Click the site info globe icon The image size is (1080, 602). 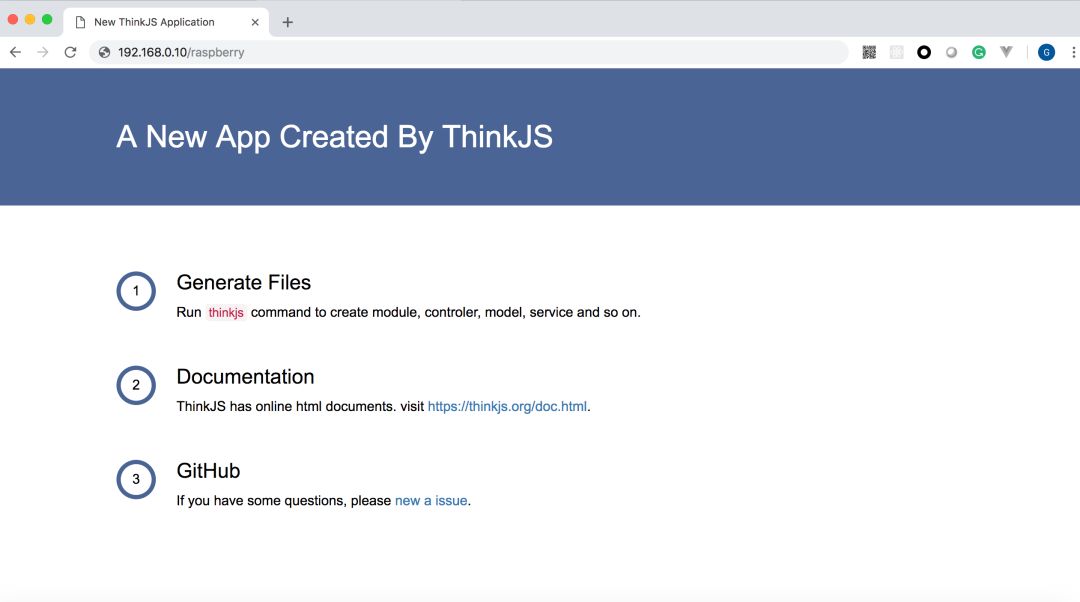tap(104, 52)
